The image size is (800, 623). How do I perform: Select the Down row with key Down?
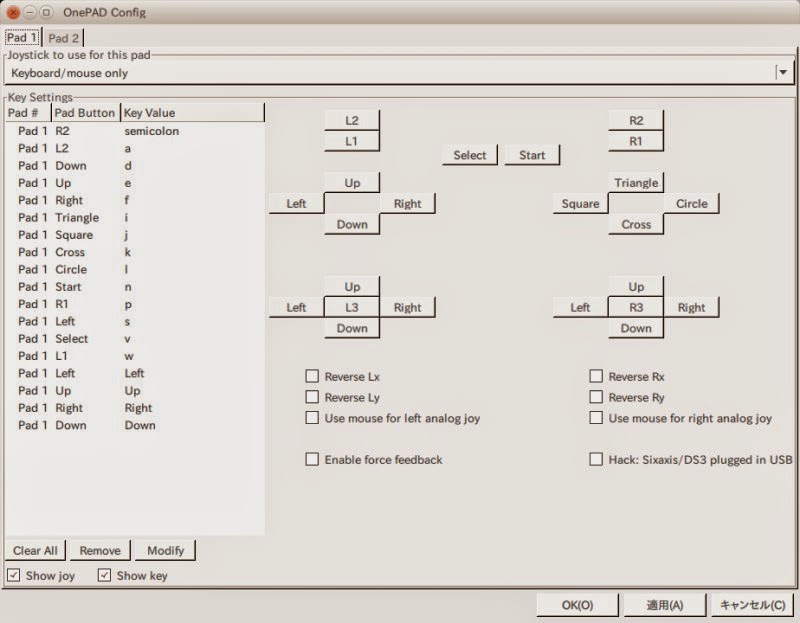pos(135,426)
